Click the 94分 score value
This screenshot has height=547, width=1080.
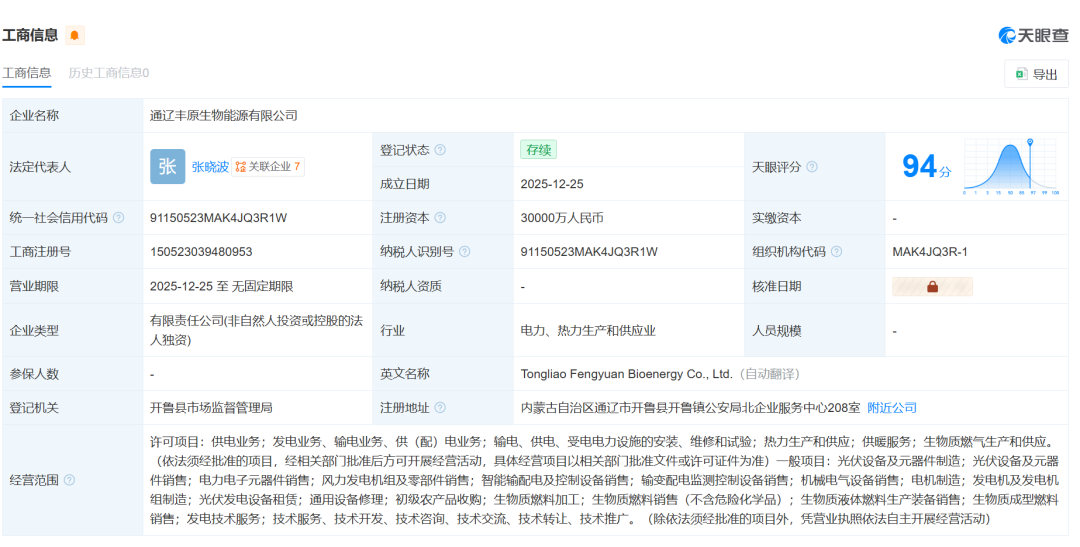pyautogui.click(x=926, y=166)
